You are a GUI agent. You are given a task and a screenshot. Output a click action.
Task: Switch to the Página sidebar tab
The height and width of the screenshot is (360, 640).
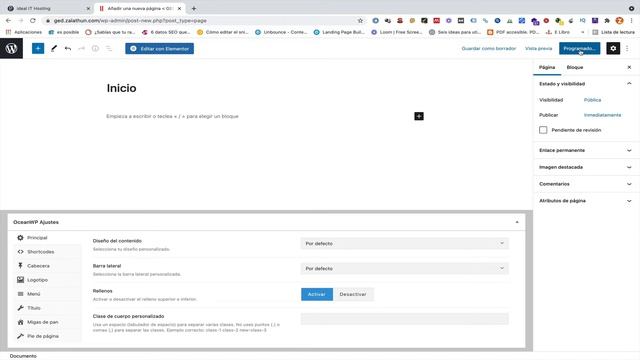click(547, 67)
